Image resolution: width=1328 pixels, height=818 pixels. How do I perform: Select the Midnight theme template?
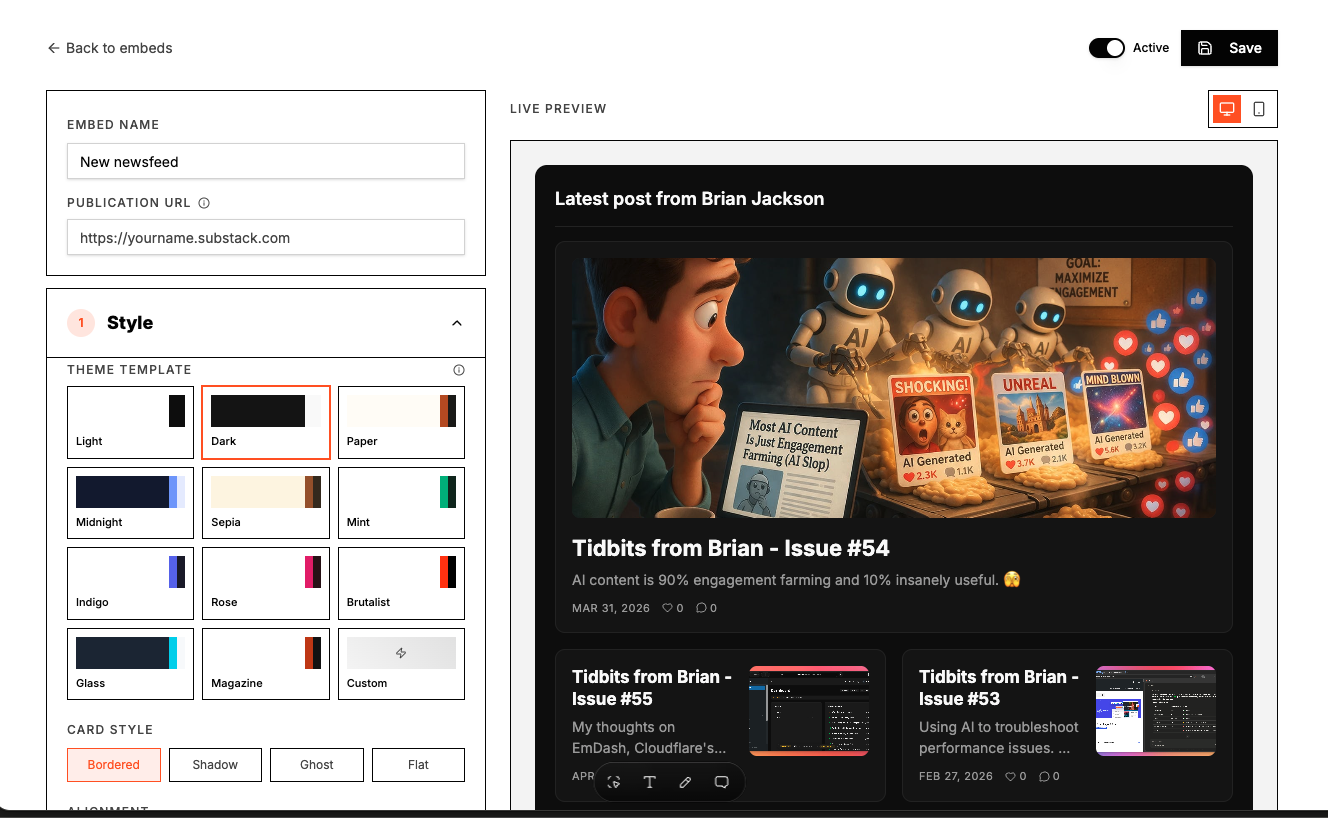pos(130,503)
